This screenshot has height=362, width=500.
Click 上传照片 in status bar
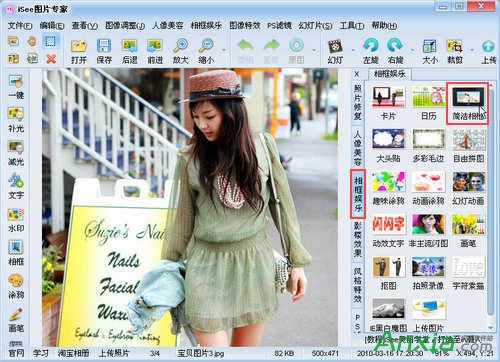point(114,353)
